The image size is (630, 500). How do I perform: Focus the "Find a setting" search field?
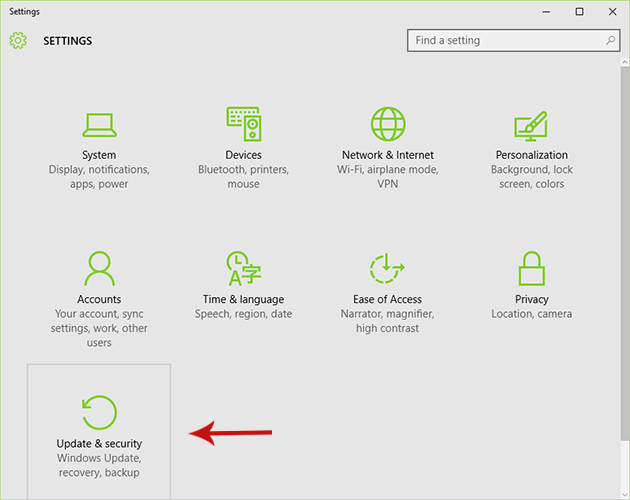tap(505, 41)
